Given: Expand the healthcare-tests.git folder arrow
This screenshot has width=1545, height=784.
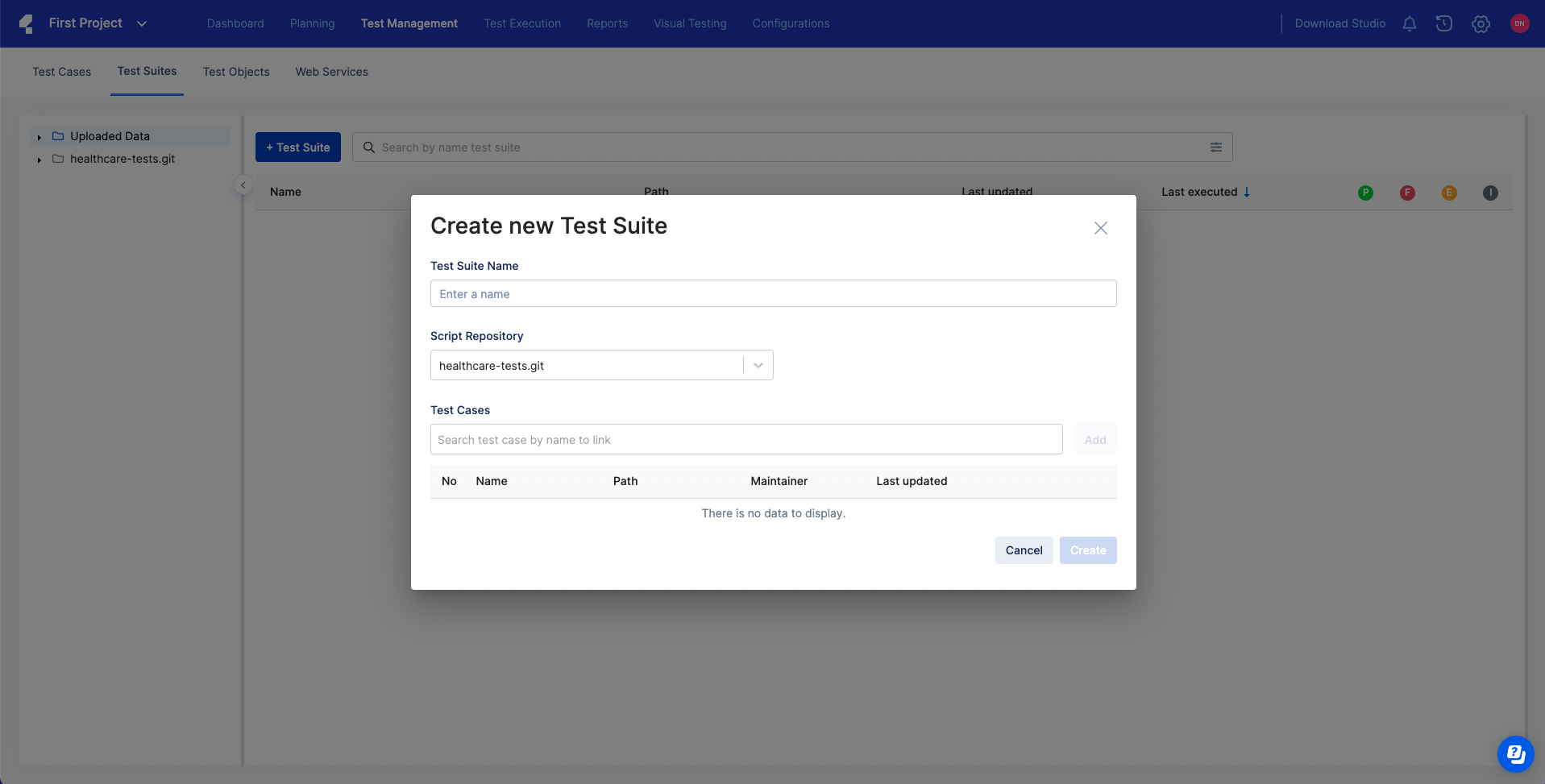Looking at the screenshot, I should click(x=39, y=160).
